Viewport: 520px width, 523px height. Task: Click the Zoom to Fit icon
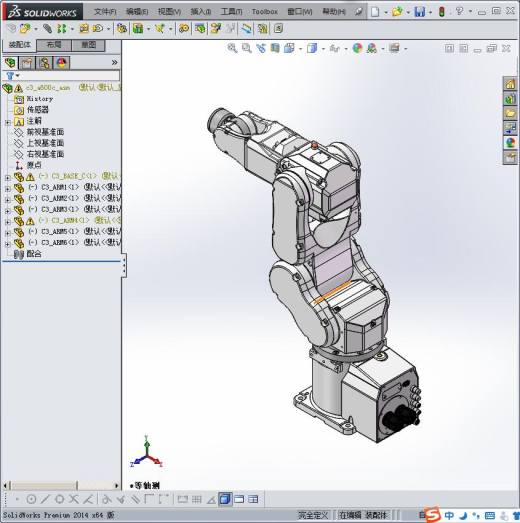[x=232, y=48]
